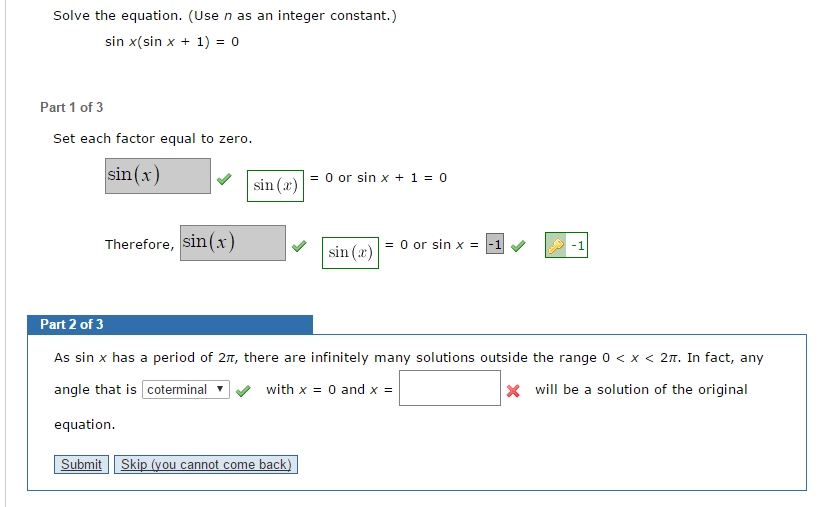The image size is (831, 507).
Task: Click the -1 solution value beside the key
Action: point(578,245)
